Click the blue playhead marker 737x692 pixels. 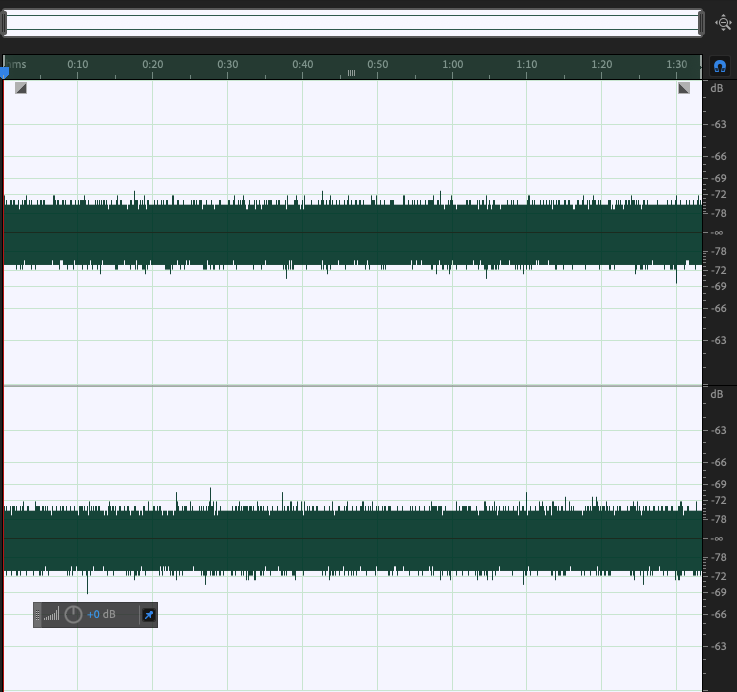click(x=4, y=72)
